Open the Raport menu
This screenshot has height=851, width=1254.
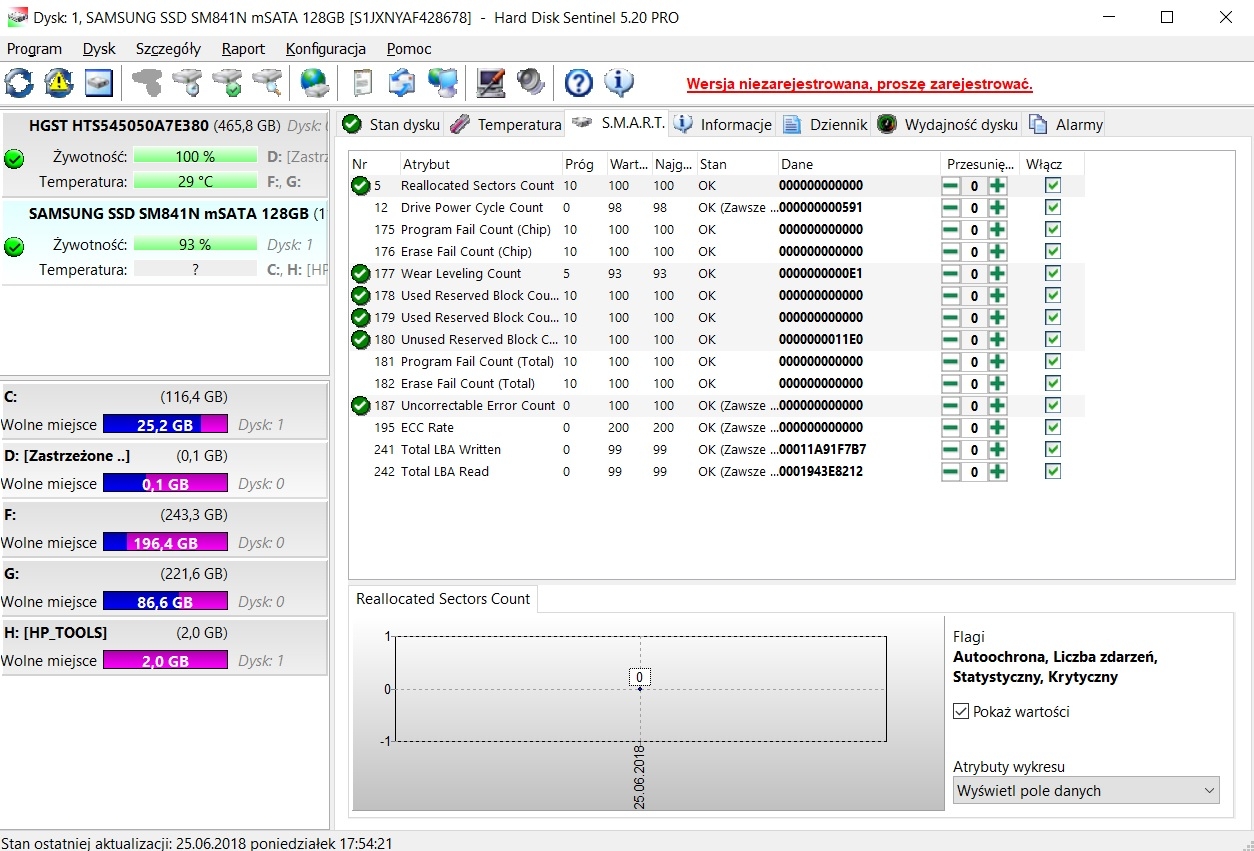[243, 48]
